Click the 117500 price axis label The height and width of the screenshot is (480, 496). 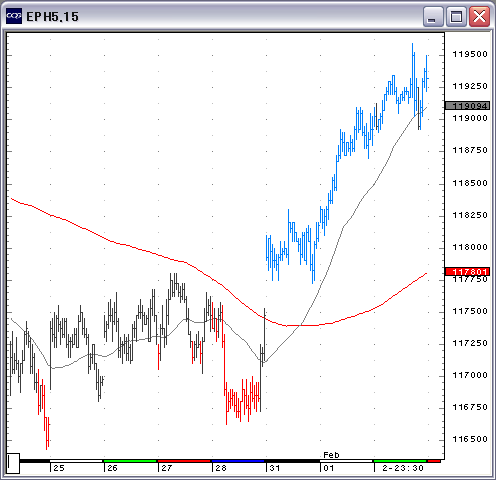point(470,311)
